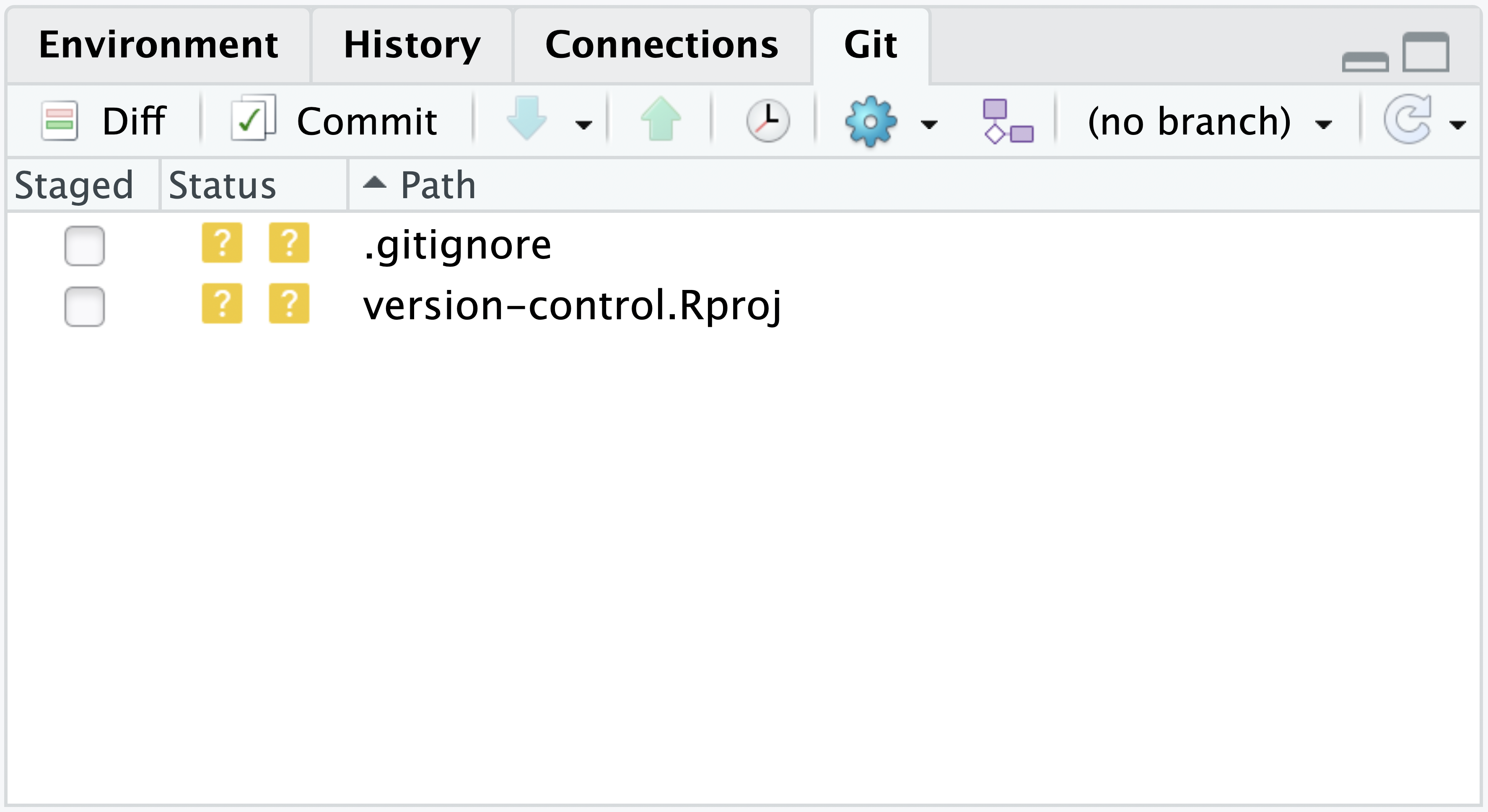Stage the version-control.Rproj file
1488x812 pixels.
click(x=84, y=305)
